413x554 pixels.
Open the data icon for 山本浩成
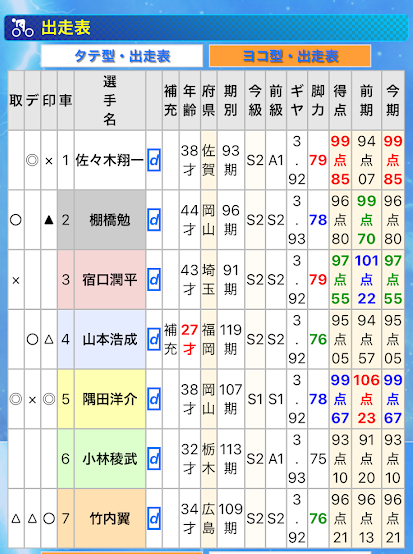pyautogui.click(x=154, y=340)
